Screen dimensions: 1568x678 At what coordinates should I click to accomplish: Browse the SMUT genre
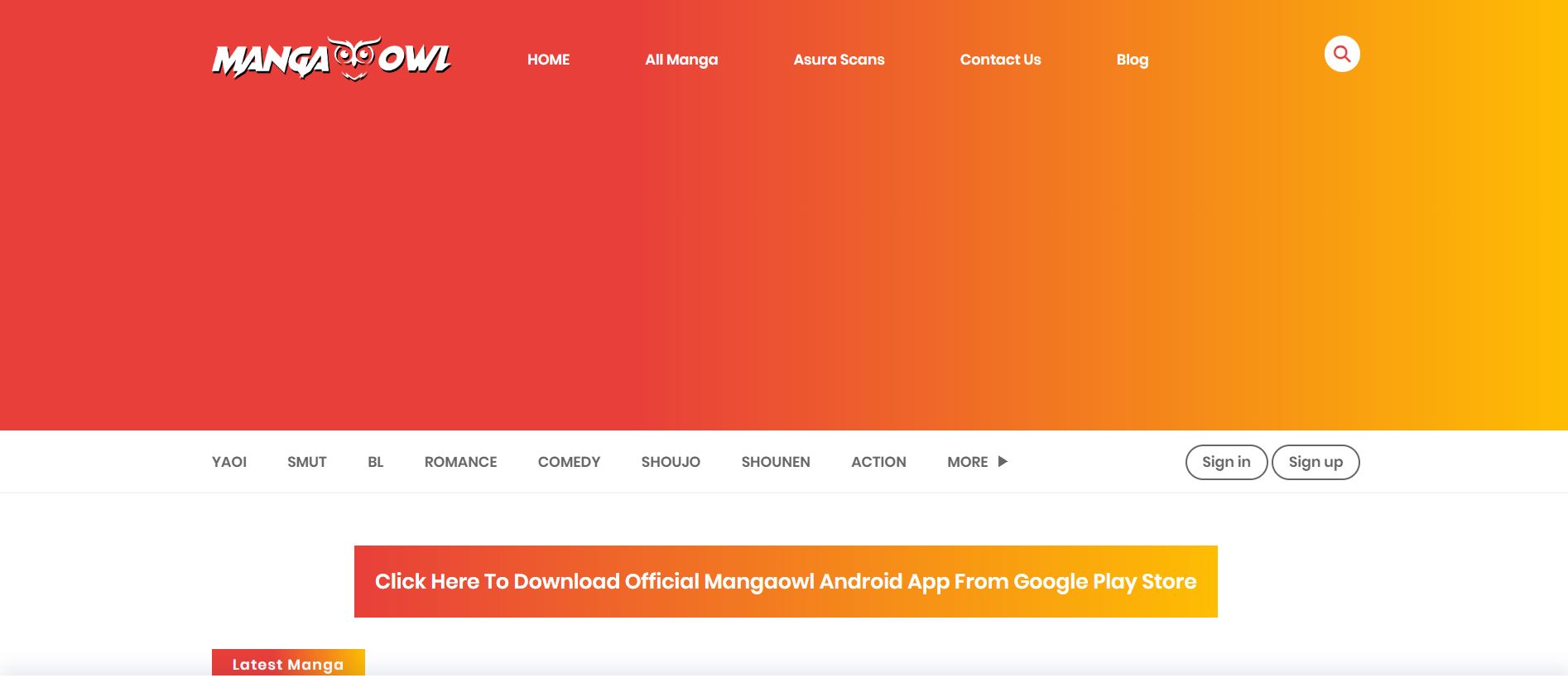[x=306, y=462]
